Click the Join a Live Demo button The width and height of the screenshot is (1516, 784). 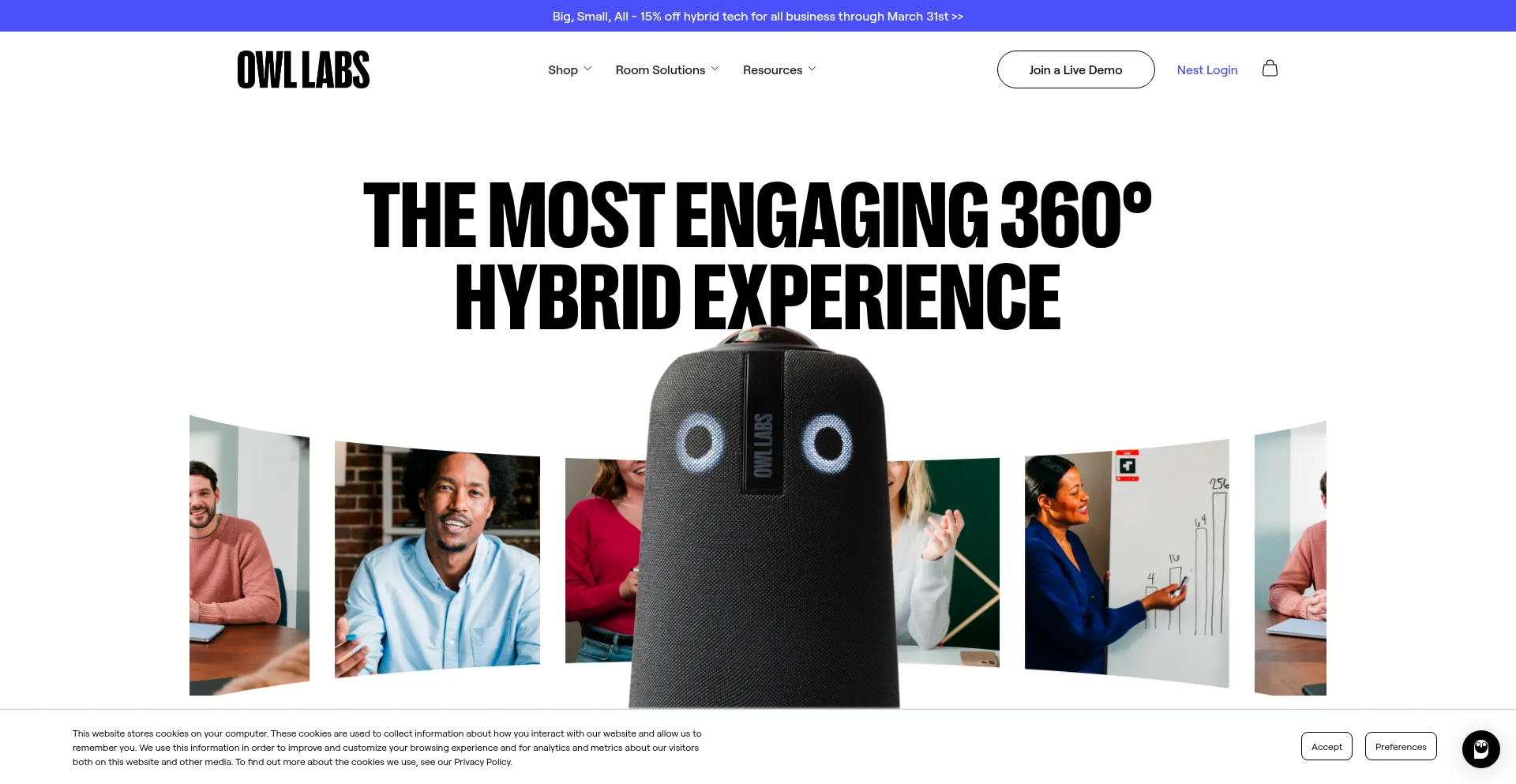coord(1075,69)
